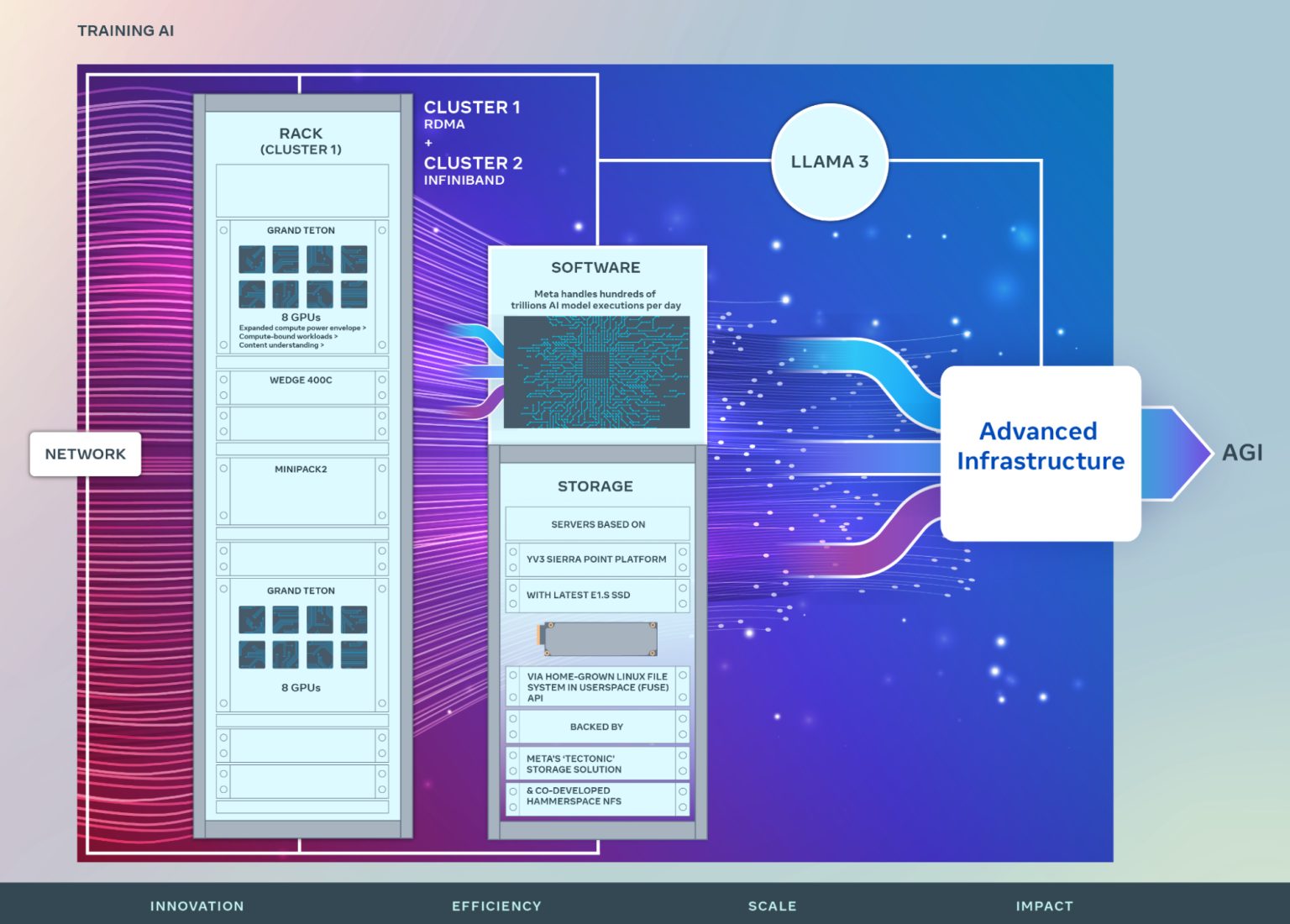Click fourth GPU chip in lower Grand Teton bottom row
Viewport: 1290px width, 924px height.
(x=354, y=654)
